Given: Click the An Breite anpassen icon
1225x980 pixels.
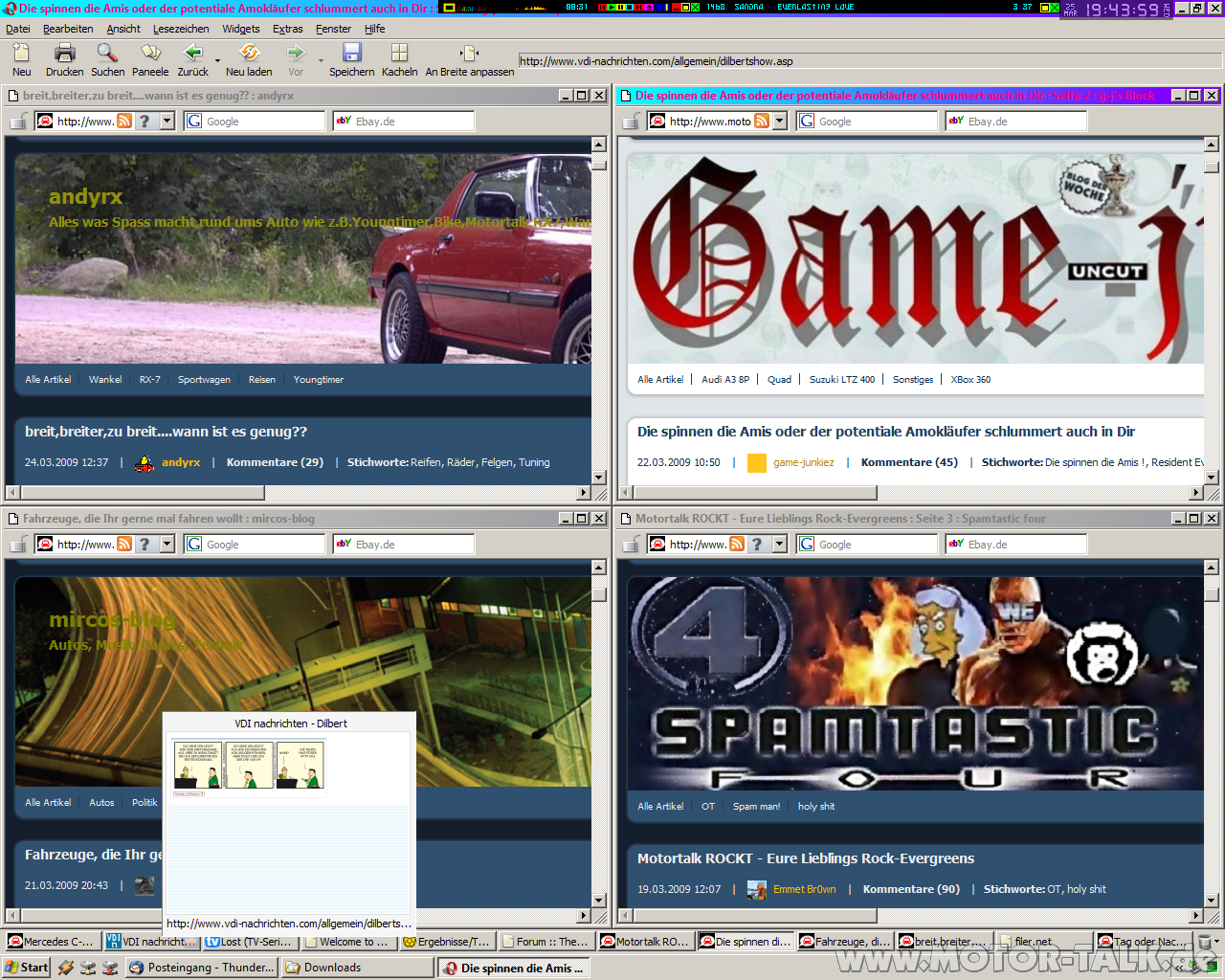Looking at the screenshot, I should pyautogui.click(x=469, y=54).
